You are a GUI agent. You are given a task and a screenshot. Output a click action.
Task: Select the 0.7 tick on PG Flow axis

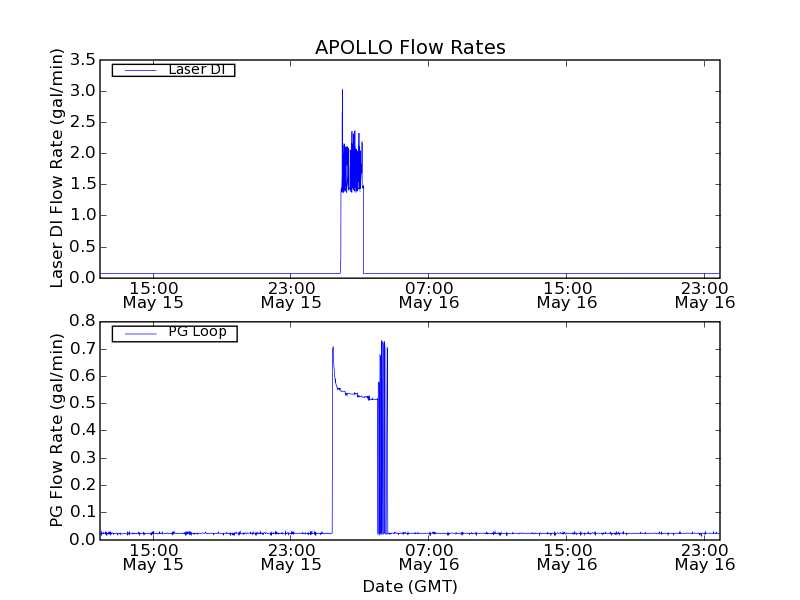point(83,349)
